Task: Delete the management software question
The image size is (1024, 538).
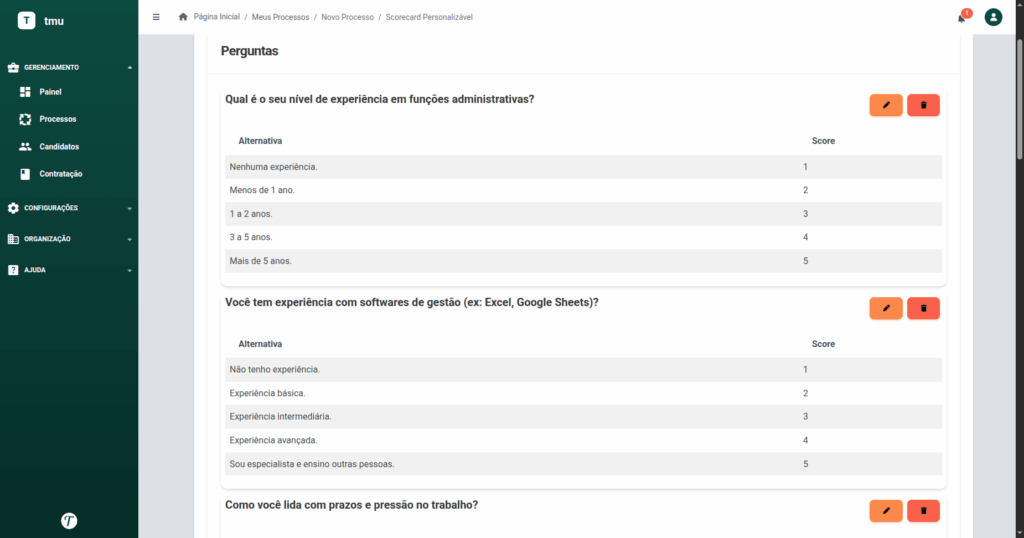Action: (x=923, y=308)
